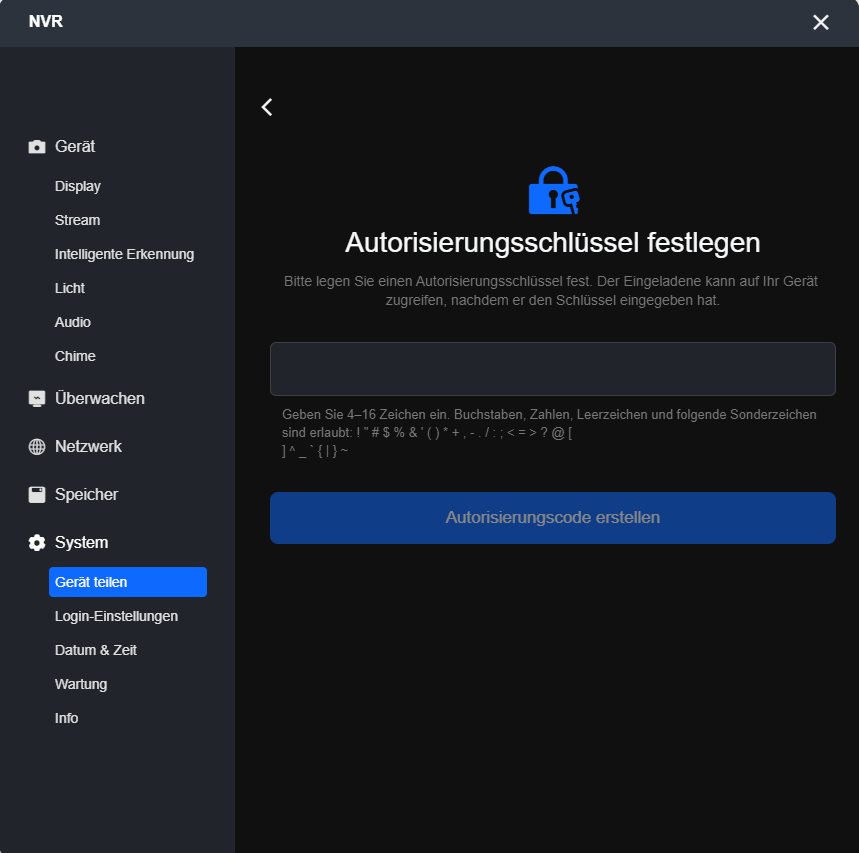
Task: Click the blue lock and key icon
Action: [x=553, y=190]
